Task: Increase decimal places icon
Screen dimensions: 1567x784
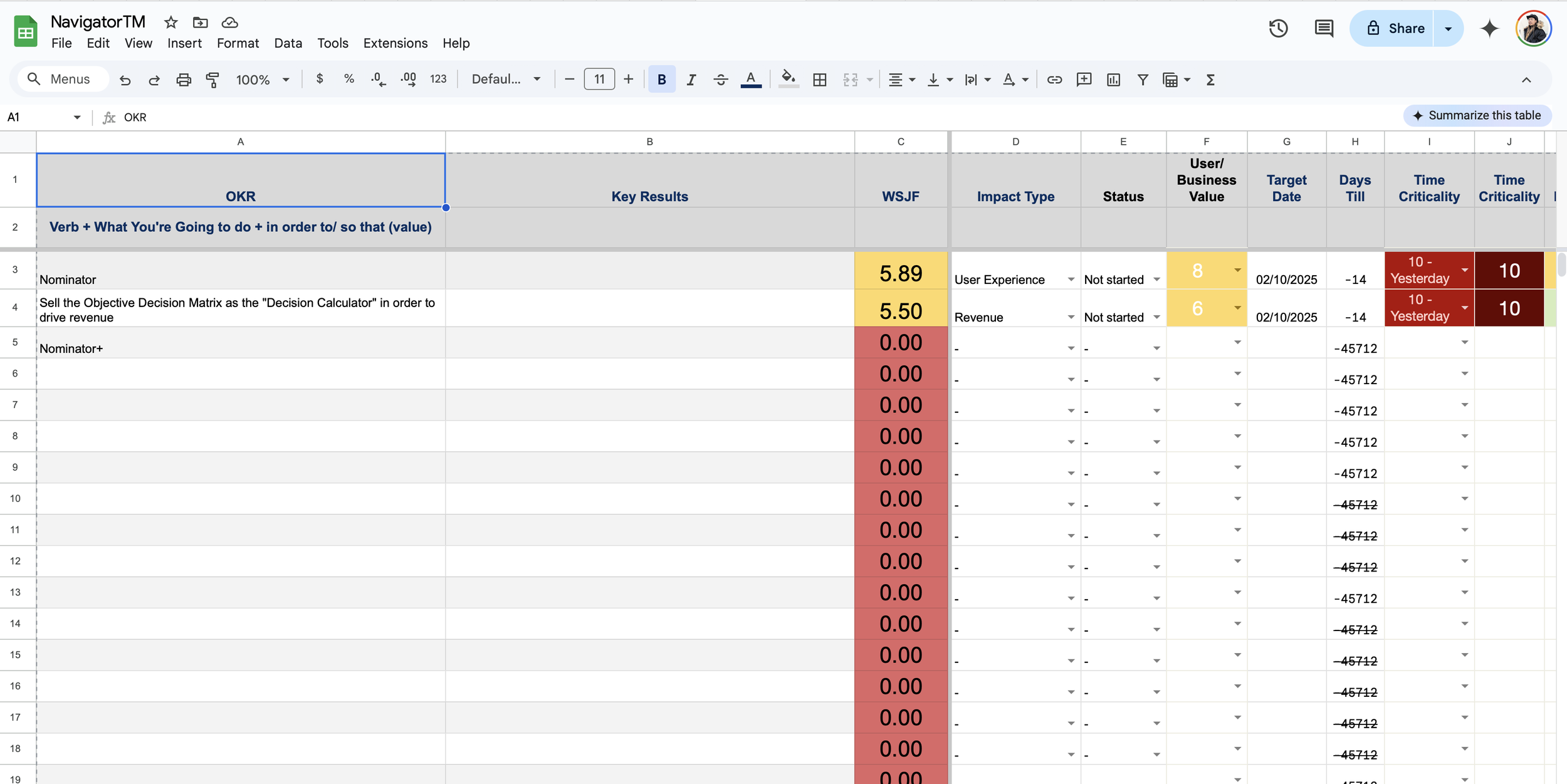Action: pyautogui.click(x=408, y=79)
